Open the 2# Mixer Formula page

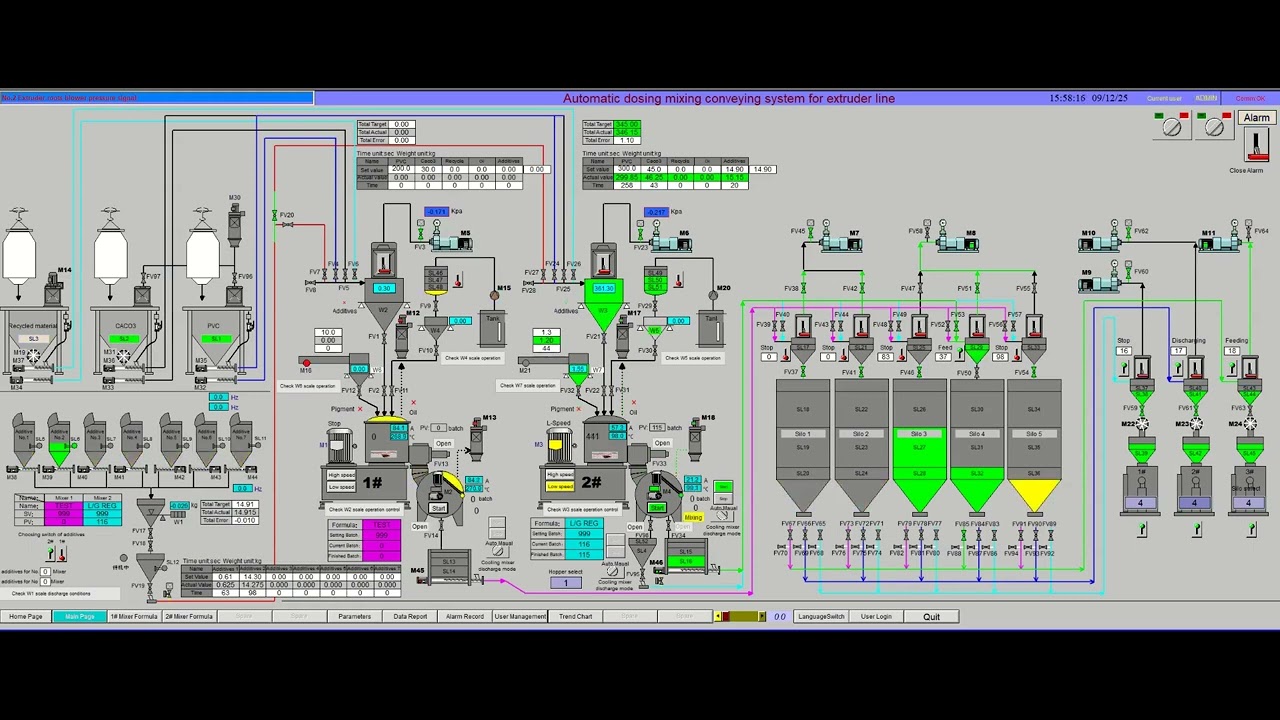tap(189, 616)
